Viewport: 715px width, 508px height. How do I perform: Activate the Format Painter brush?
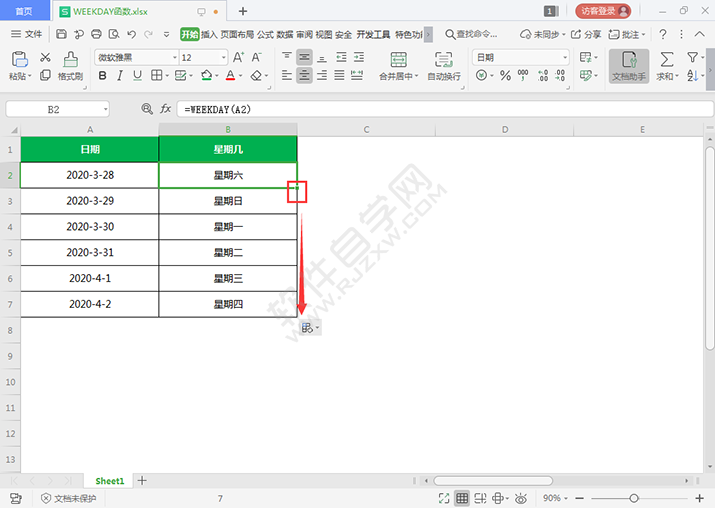tap(70, 60)
